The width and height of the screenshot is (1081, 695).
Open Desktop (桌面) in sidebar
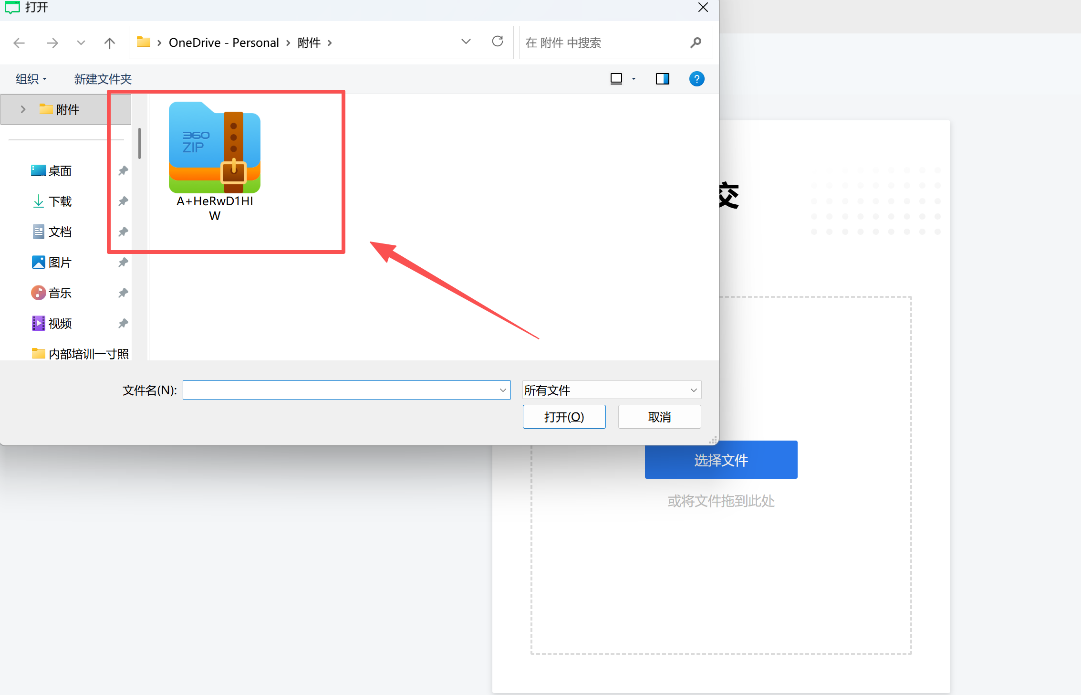coord(60,171)
